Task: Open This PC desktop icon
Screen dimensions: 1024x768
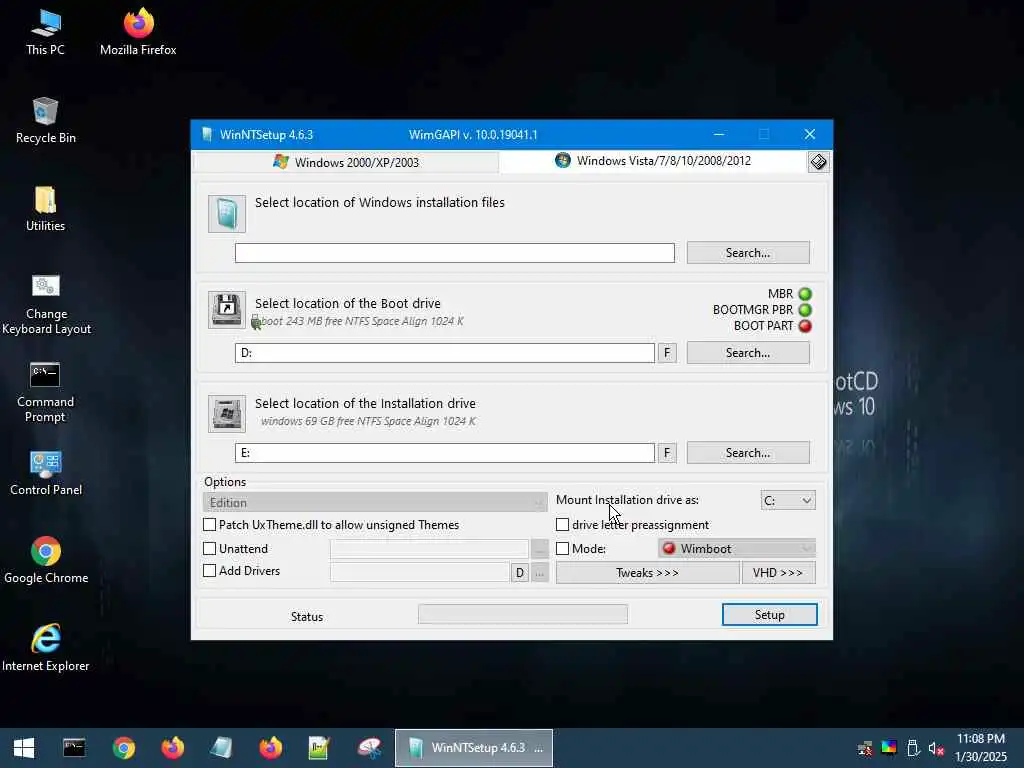Action: [x=45, y=33]
